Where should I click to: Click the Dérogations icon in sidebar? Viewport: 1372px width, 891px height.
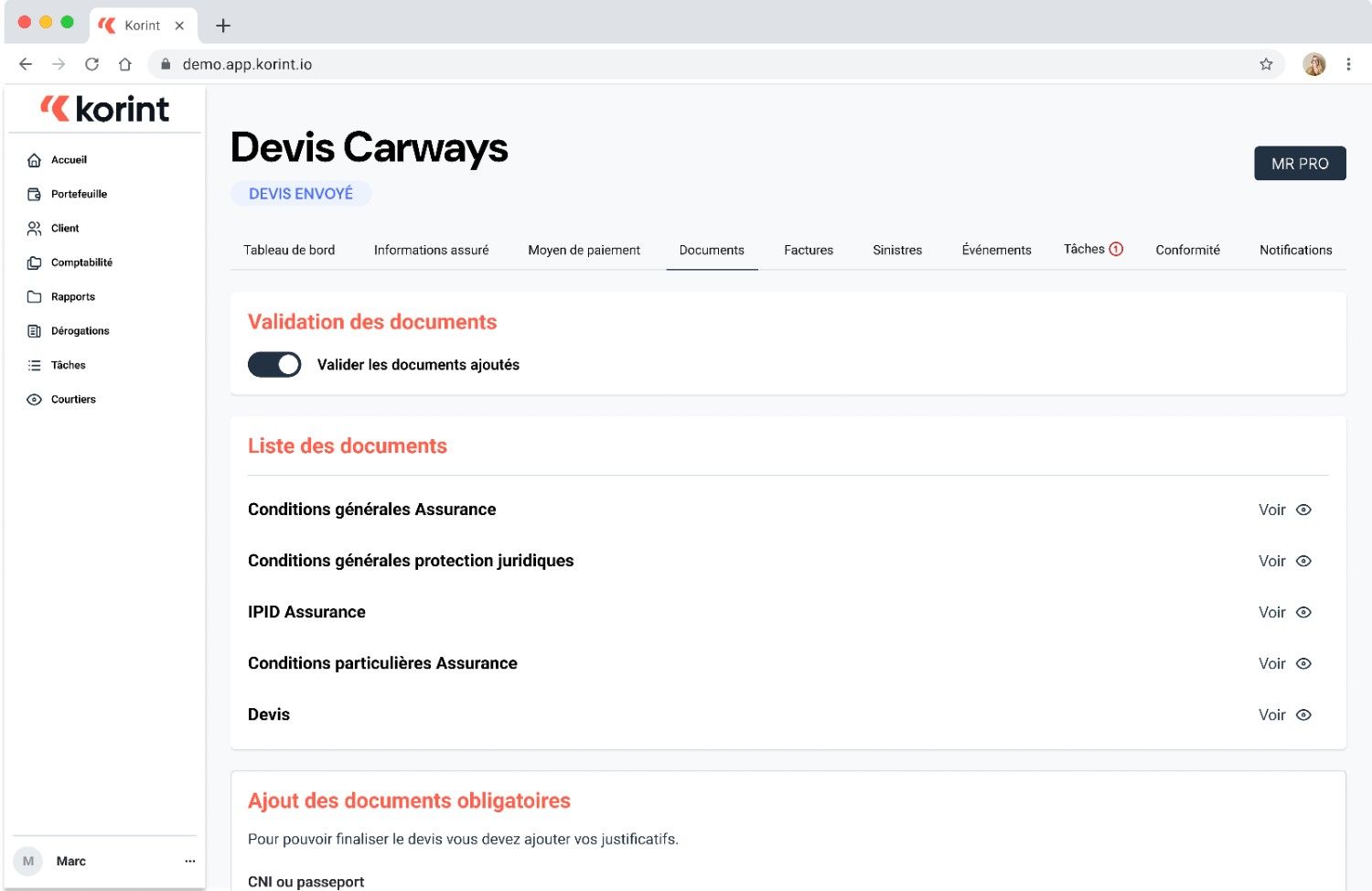point(34,331)
